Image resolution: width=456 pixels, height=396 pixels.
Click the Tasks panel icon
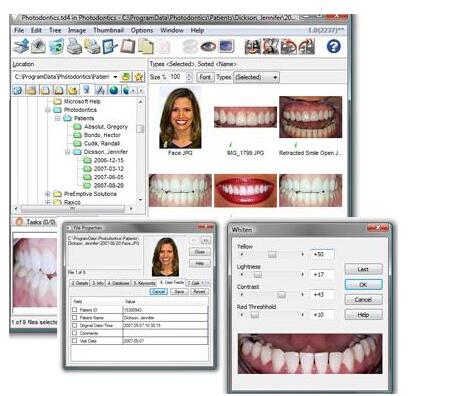(19, 222)
